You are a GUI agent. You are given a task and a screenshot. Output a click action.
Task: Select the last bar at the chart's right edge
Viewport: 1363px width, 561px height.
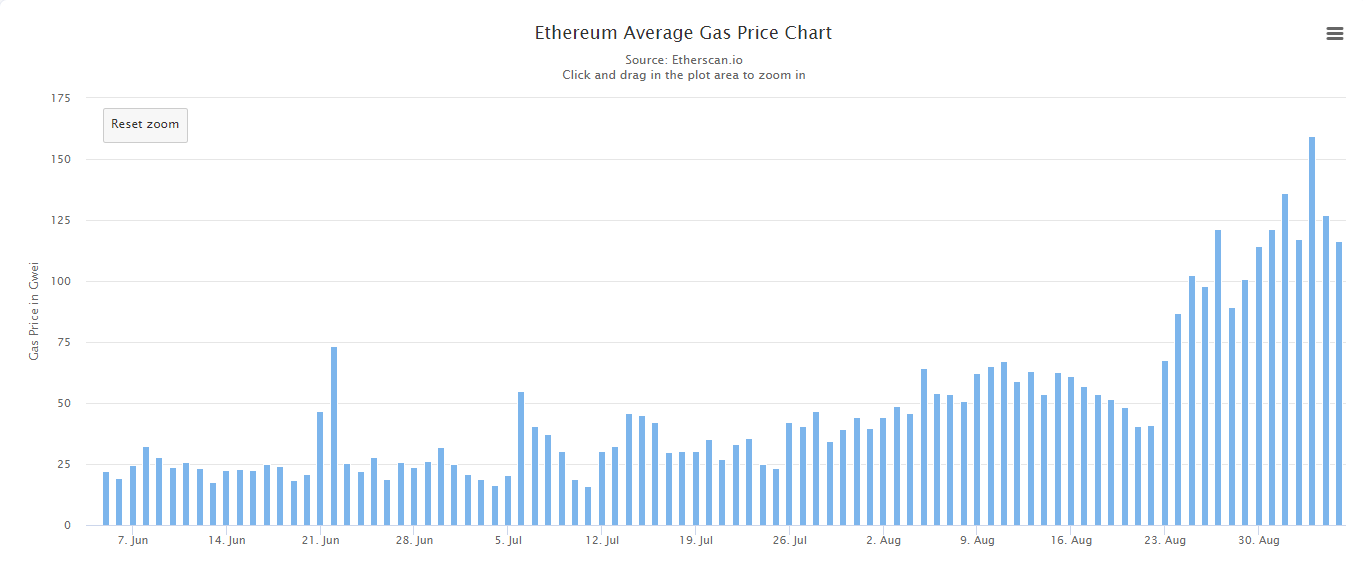click(x=1339, y=383)
